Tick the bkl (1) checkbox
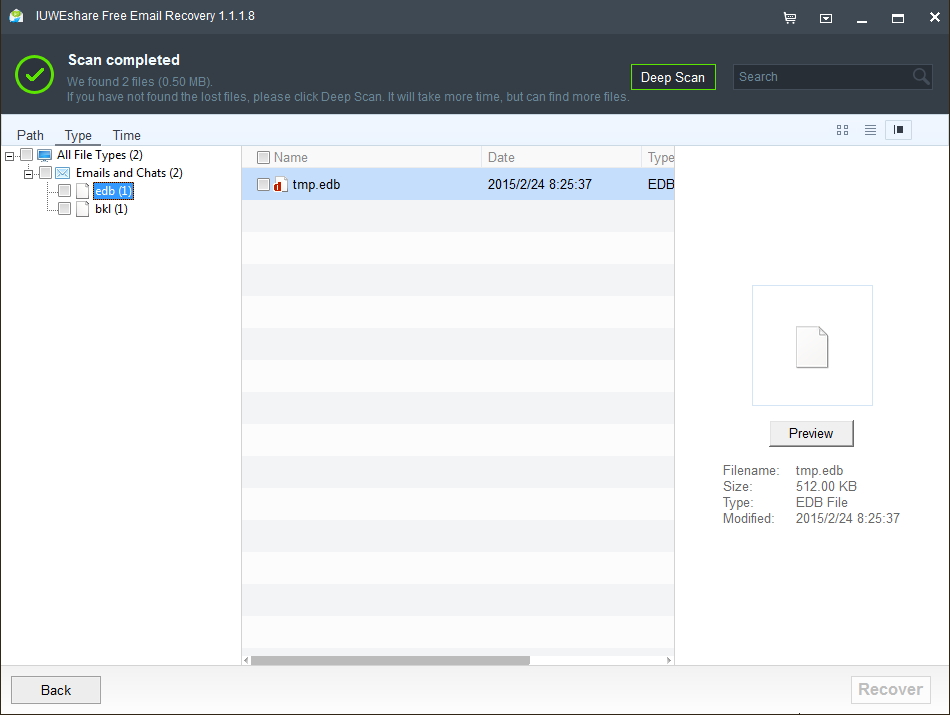 pos(64,209)
